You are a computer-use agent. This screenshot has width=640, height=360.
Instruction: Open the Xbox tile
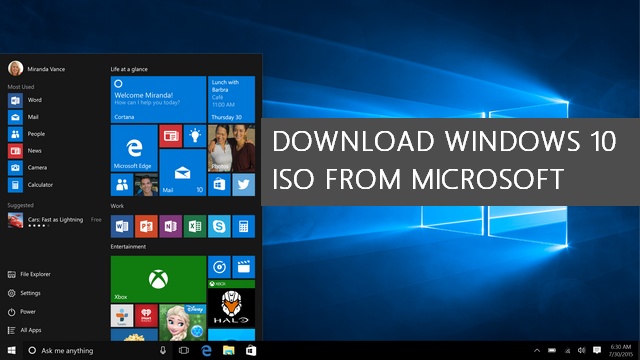158,279
